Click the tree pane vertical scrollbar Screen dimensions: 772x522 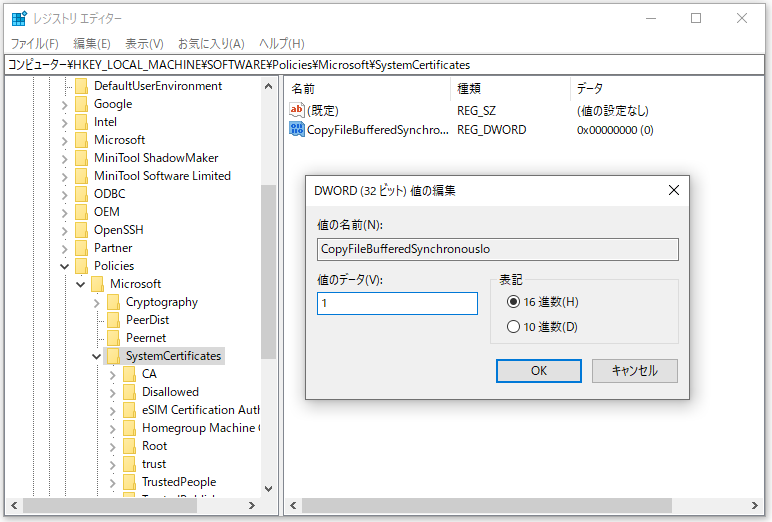[268, 300]
